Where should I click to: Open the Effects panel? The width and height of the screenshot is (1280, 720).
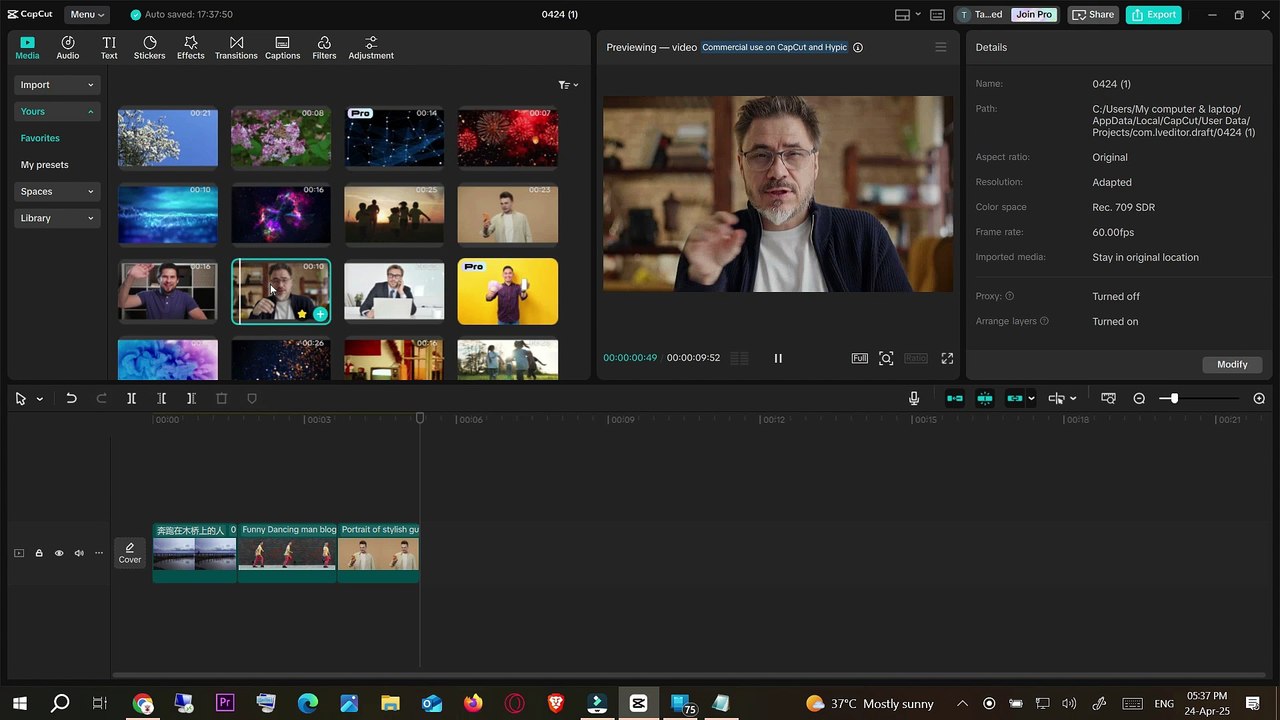[x=191, y=47]
